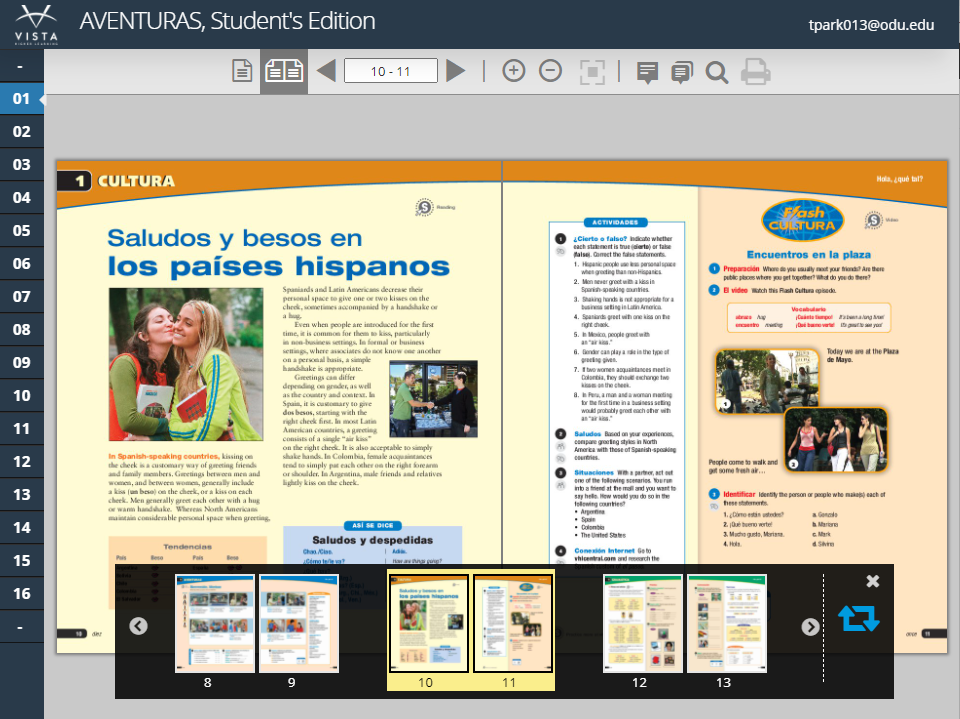Click the Flash Cultura logo
The height and width of the screenshot is (719, 960).
pyautogui.click(x=802, y=219)
